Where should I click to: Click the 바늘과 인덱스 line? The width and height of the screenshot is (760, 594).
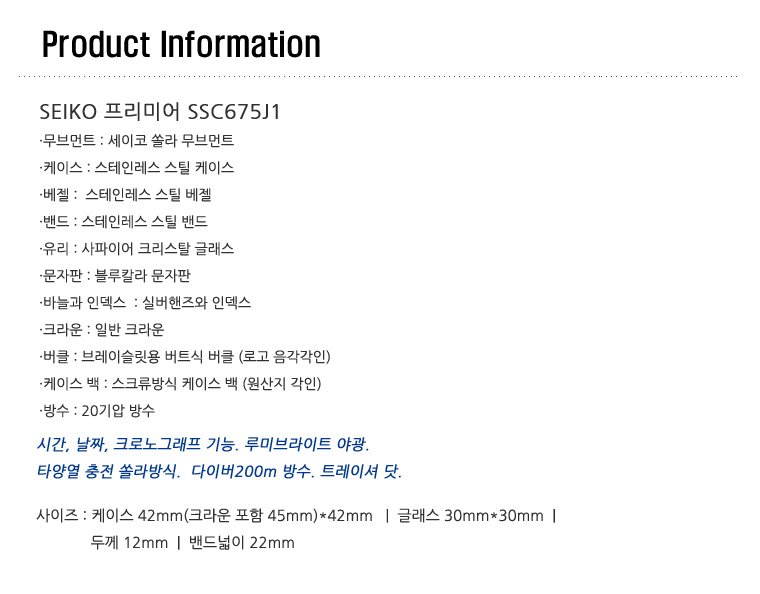coord(145,303)
